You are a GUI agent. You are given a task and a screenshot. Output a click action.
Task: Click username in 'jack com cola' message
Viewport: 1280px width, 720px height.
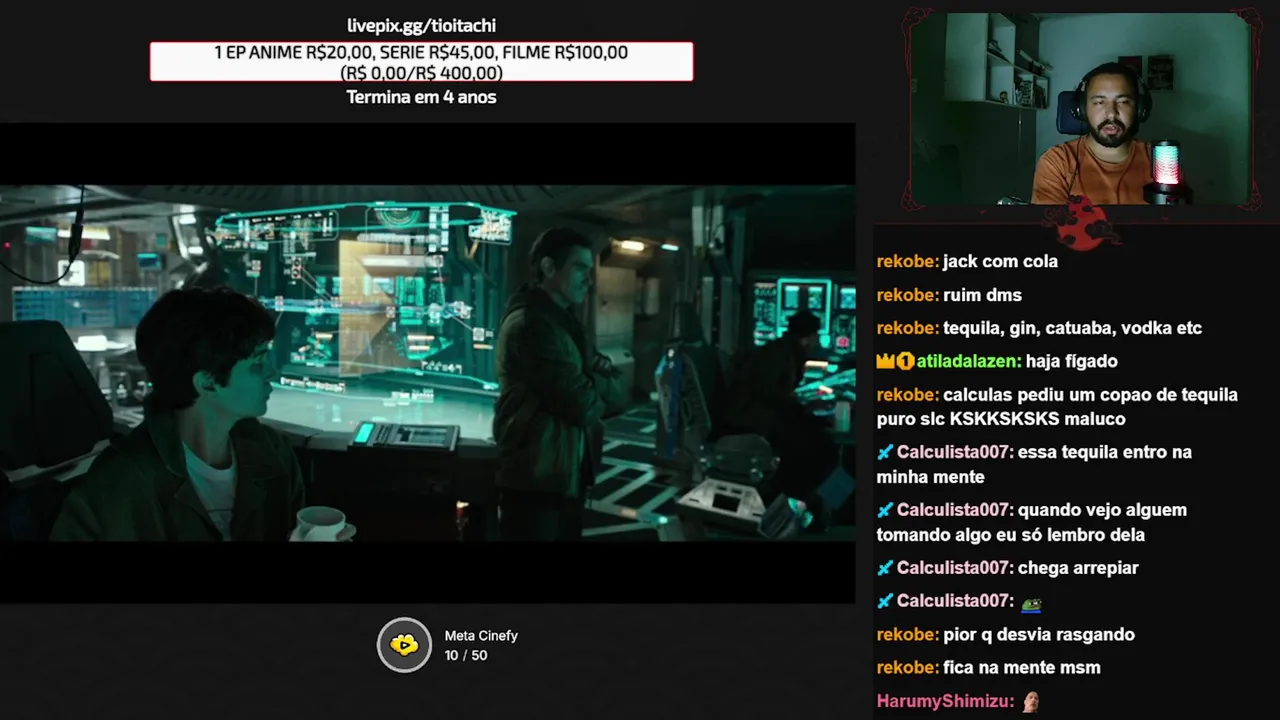click(908, 261)
